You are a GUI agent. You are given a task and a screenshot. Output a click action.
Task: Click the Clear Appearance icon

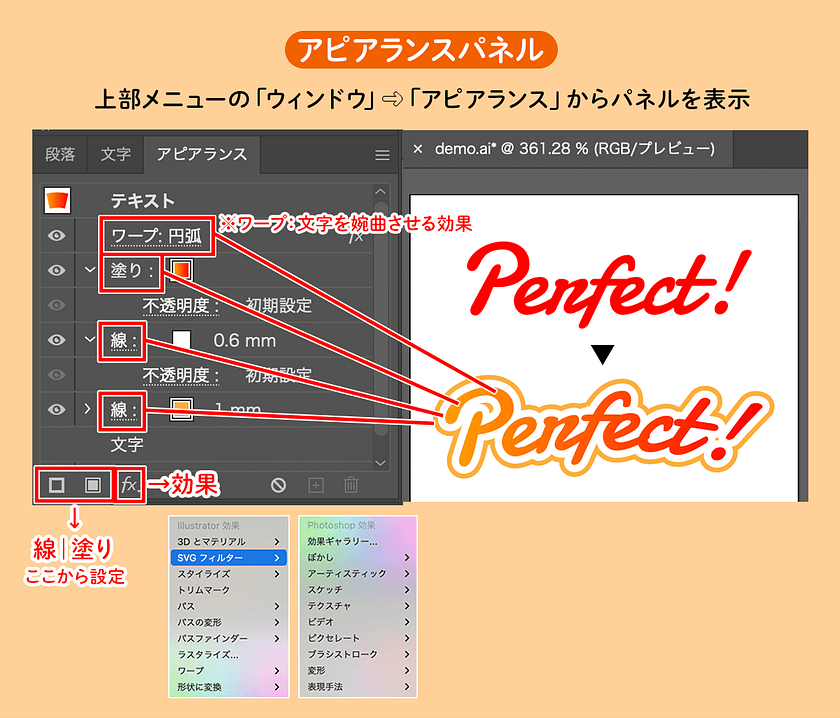(279, 485)
